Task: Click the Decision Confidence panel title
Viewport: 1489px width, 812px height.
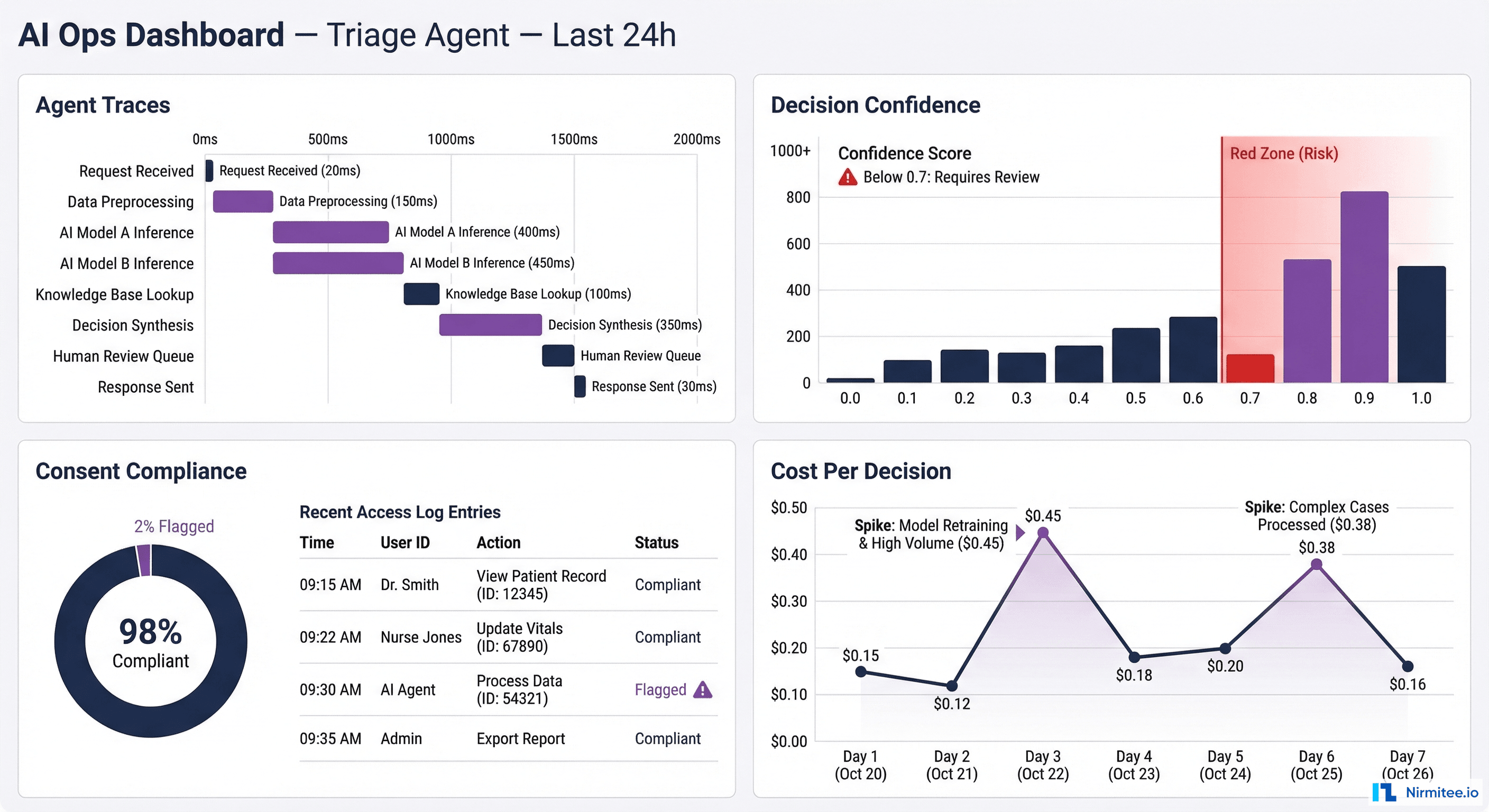Action: click(875, 105)
